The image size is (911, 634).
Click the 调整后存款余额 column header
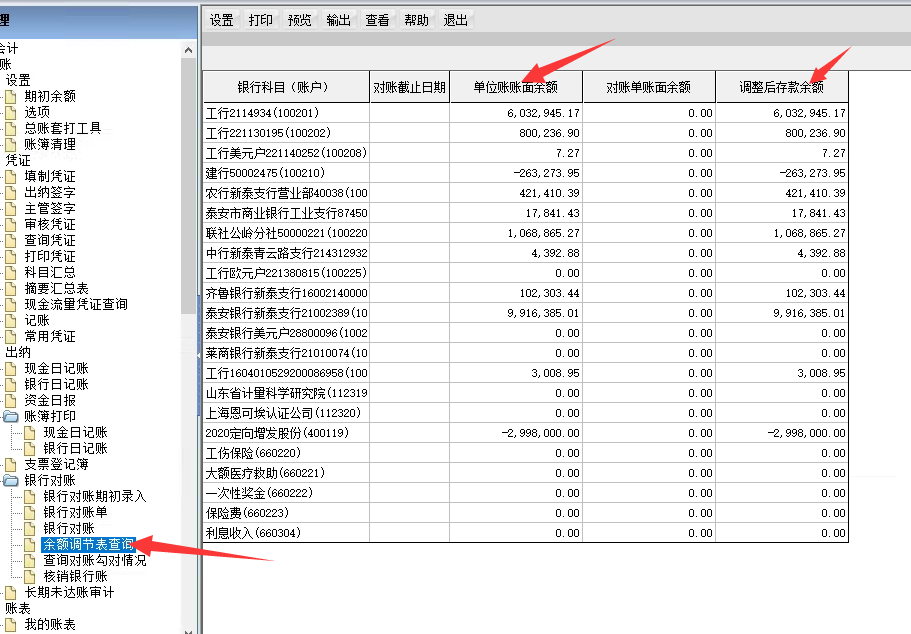coord(782,87)
